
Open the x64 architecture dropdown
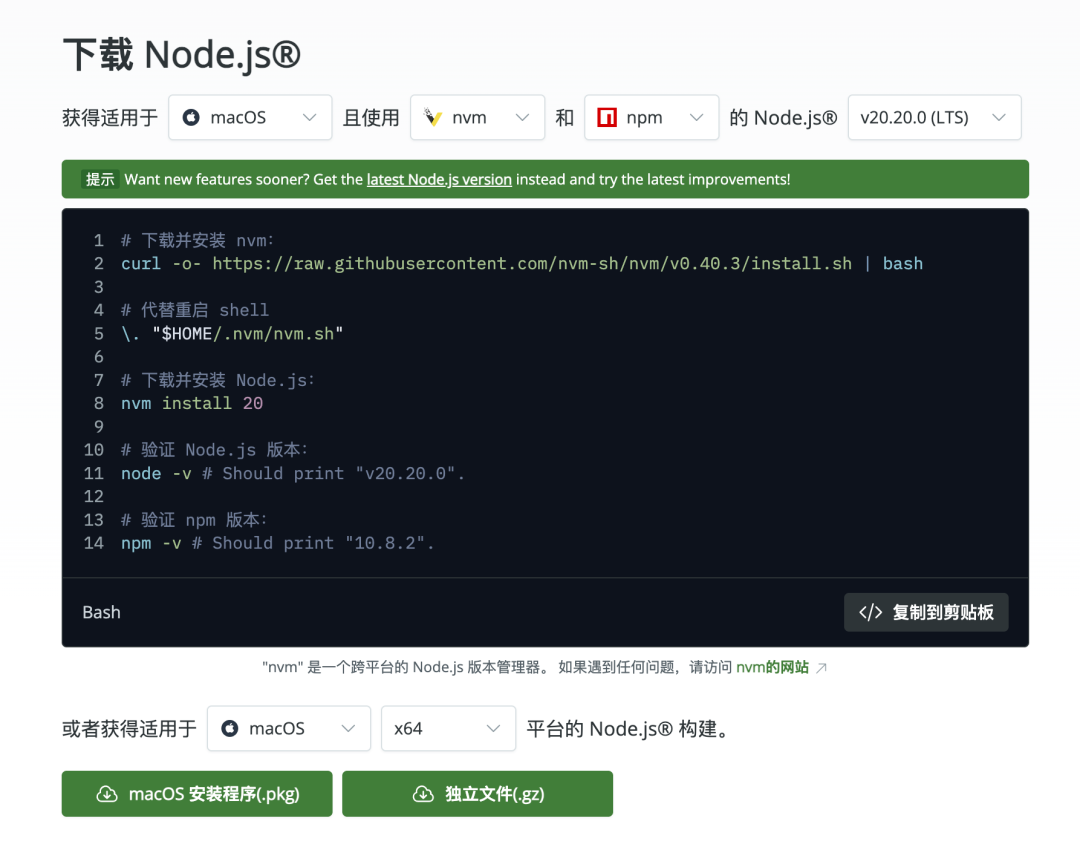click(x=448, y=729)
